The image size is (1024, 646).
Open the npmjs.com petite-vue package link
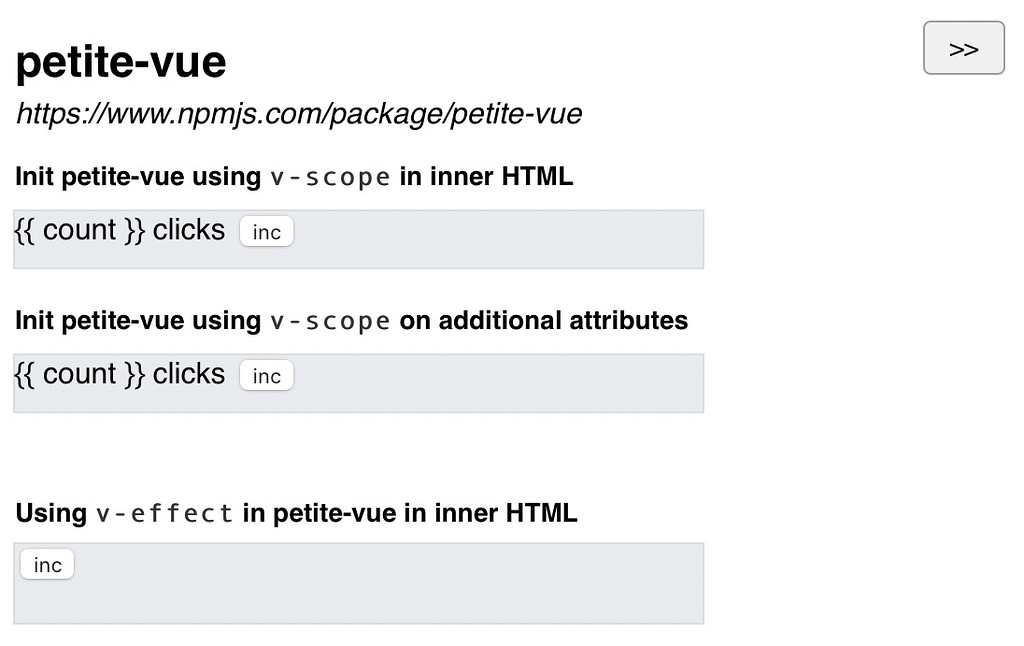pyautogui.click(x=298, y=114)
